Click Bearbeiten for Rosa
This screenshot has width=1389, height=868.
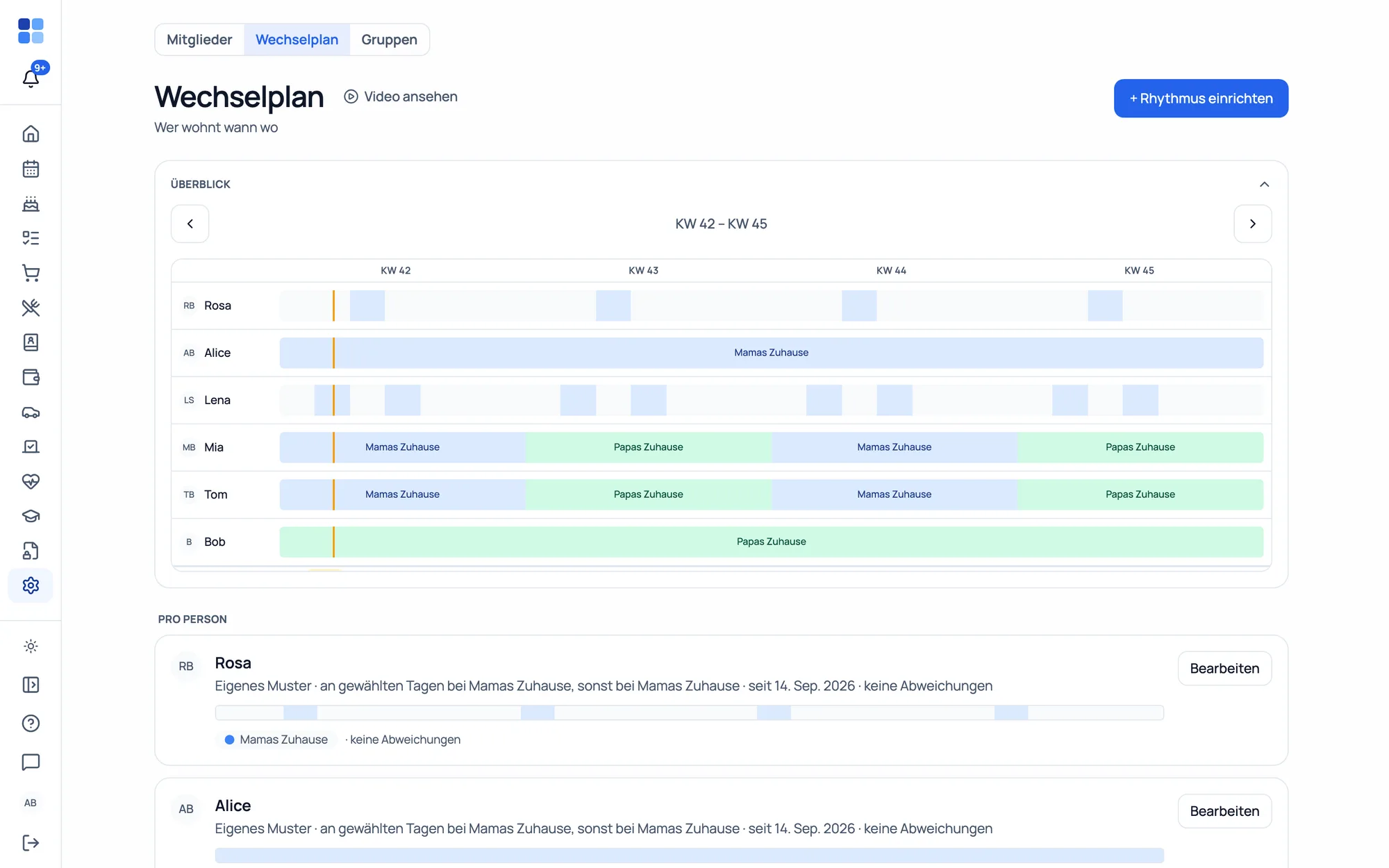tap(1224, 668)
